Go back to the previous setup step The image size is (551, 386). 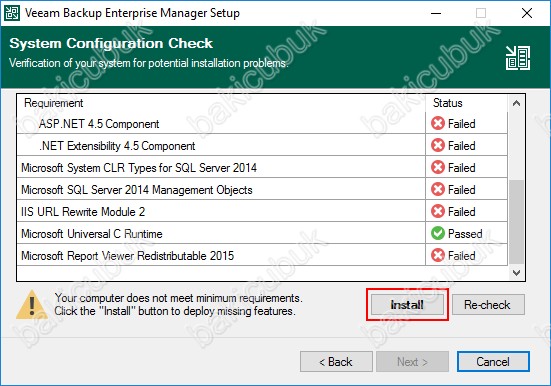[x=336, y=361]
